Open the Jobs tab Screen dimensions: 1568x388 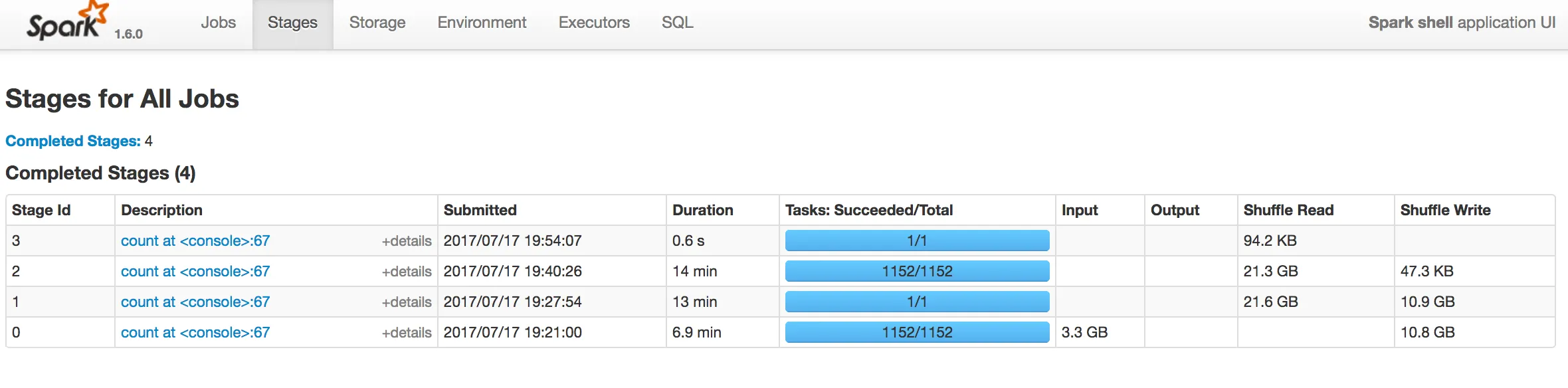tap(218, 23)
